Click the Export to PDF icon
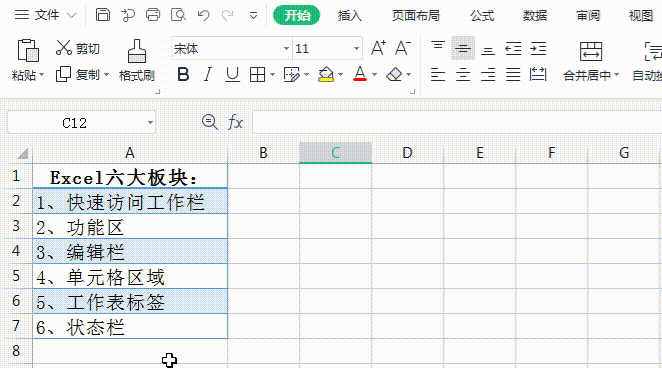Viewport: 662px width, 368px height. click(128, 15)
